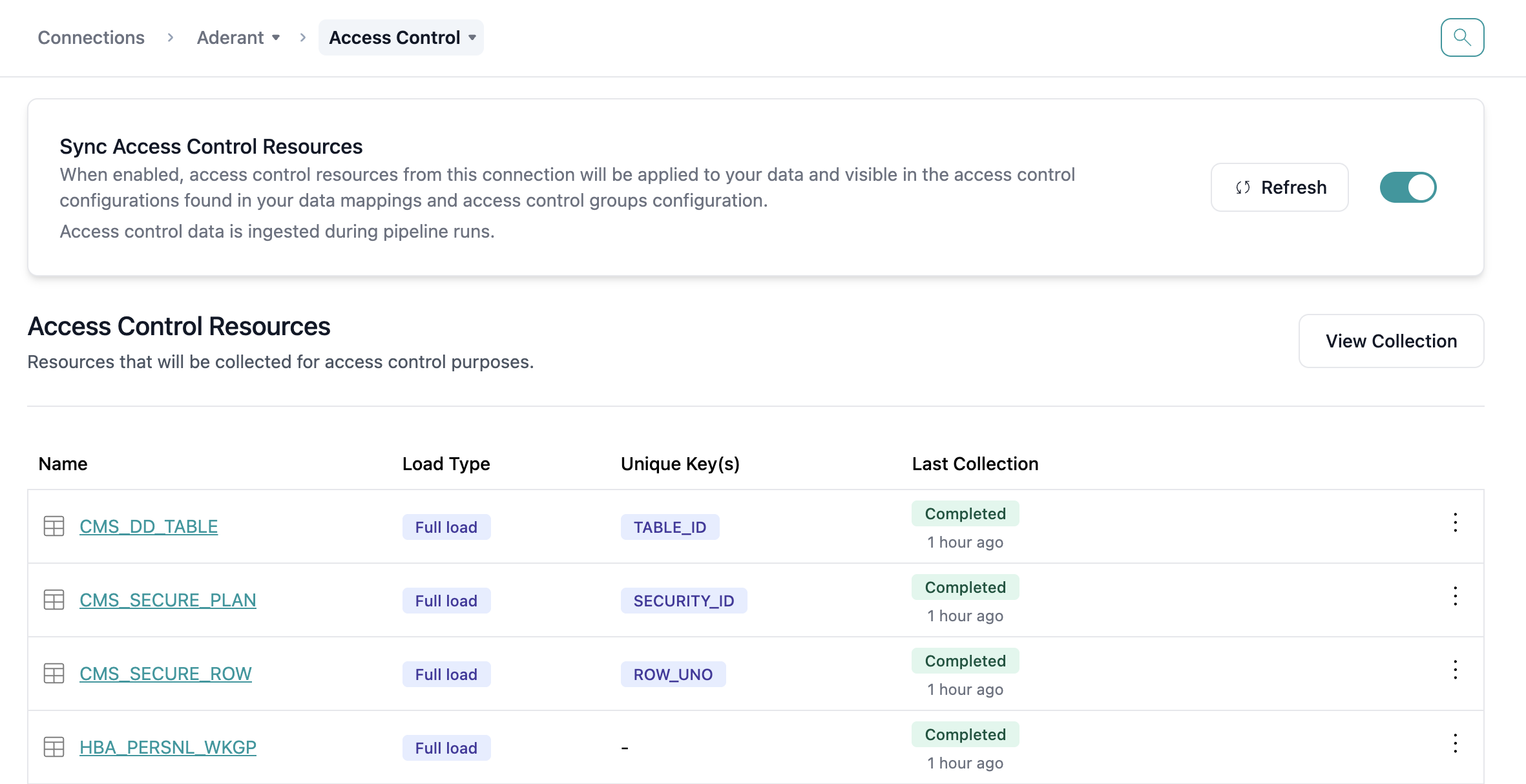Open three-dot menu for CMS_DD_TABLE row

coord(1455,522)
